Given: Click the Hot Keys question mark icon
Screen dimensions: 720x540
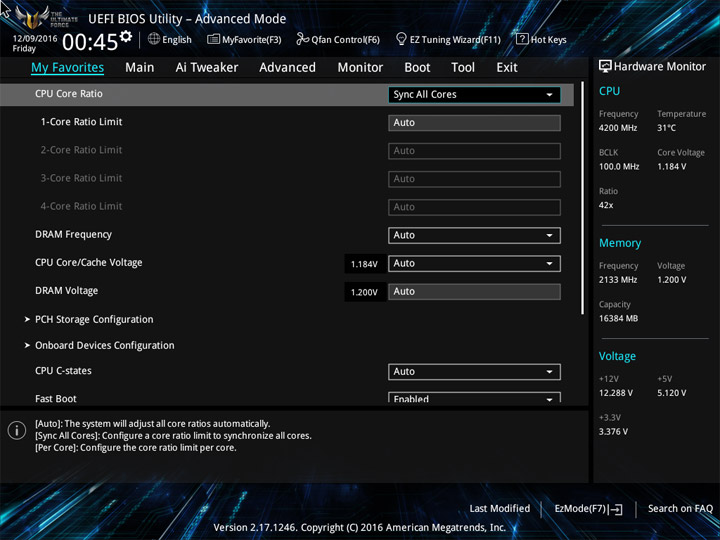Looking at the screenshot, I should [522, 39].
